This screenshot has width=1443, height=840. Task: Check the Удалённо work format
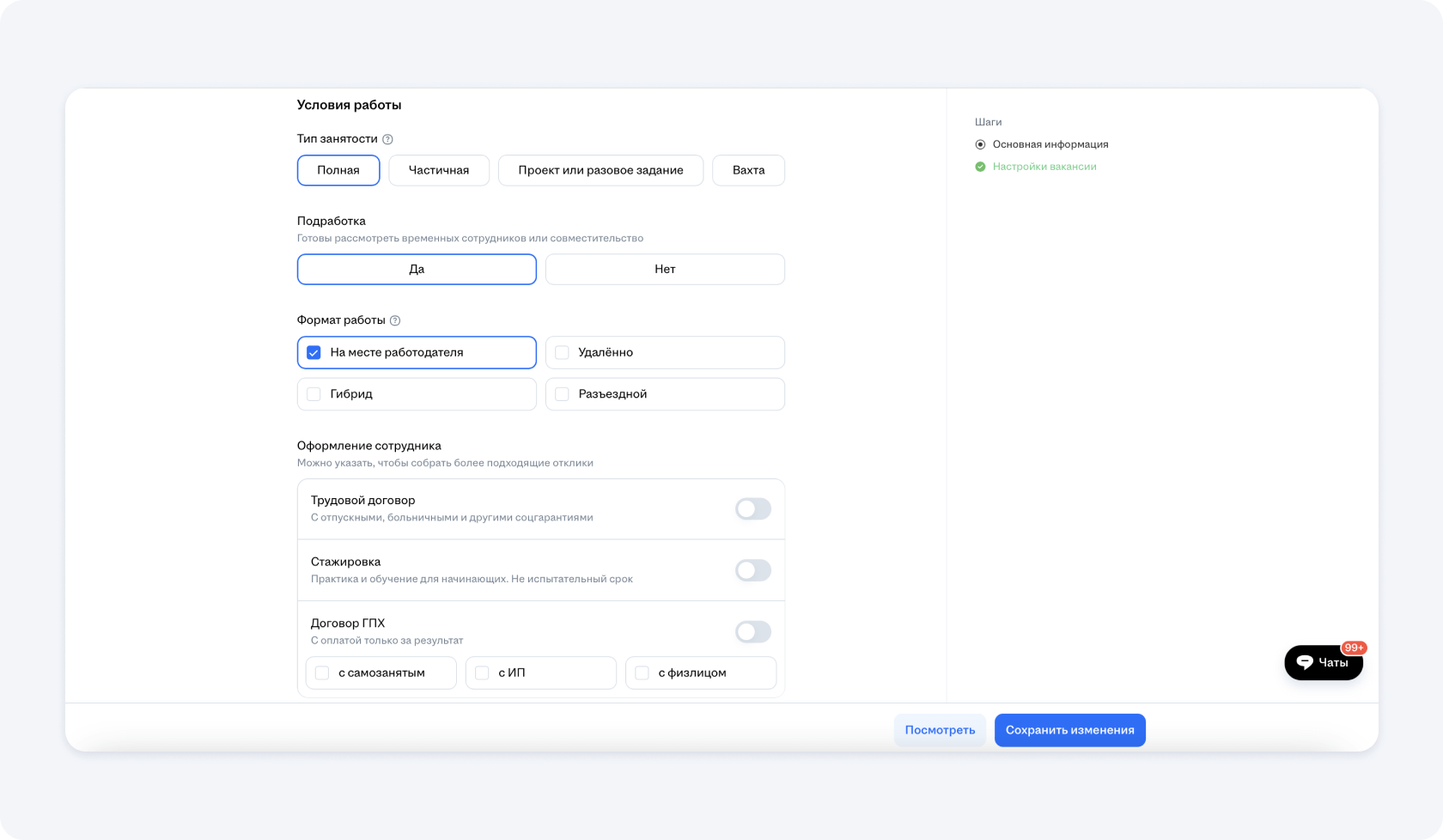coord(563,353)
